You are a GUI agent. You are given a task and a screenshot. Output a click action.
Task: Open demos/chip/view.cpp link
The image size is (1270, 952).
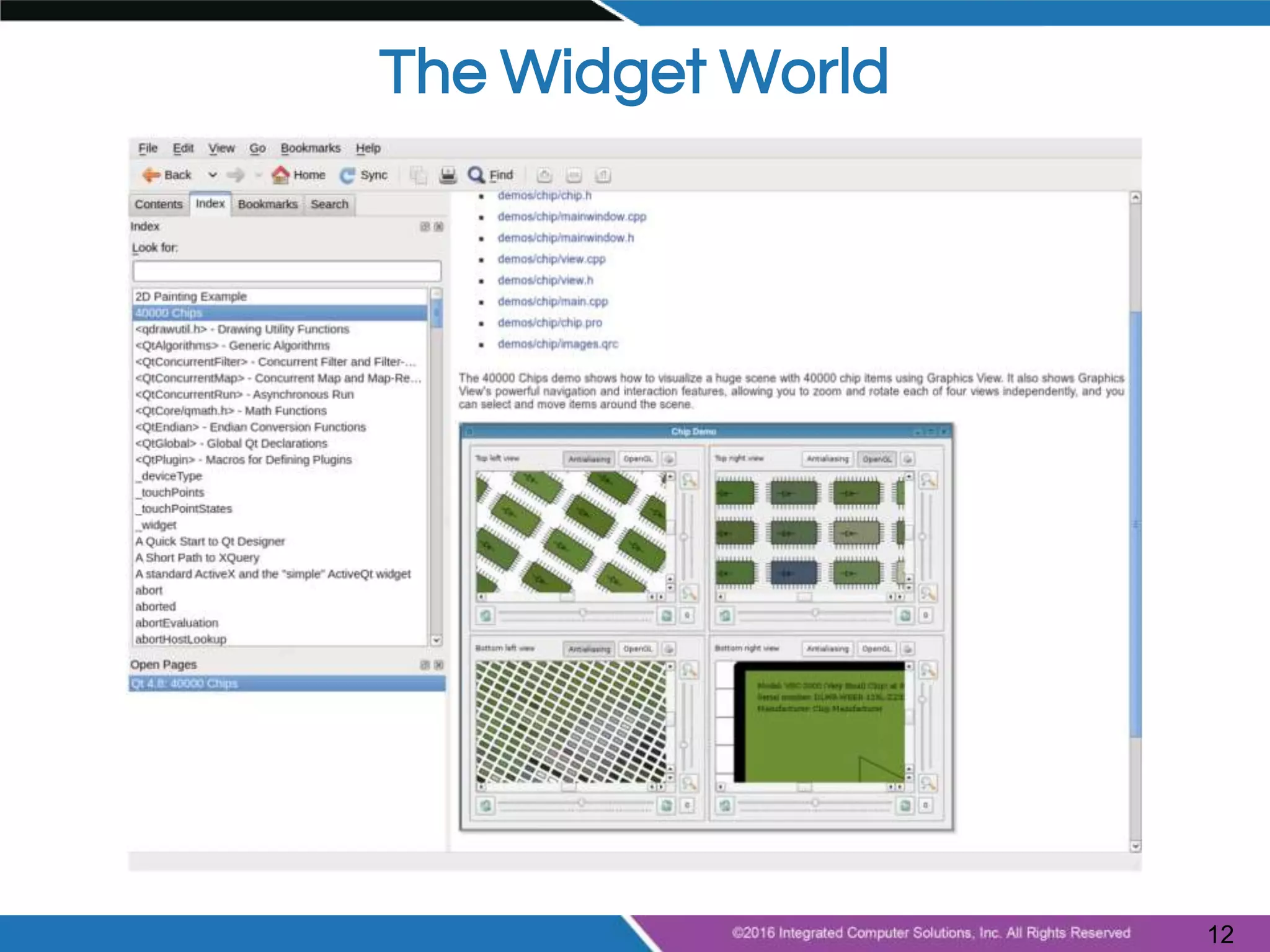pyautogui.click(x=551, y=259)
